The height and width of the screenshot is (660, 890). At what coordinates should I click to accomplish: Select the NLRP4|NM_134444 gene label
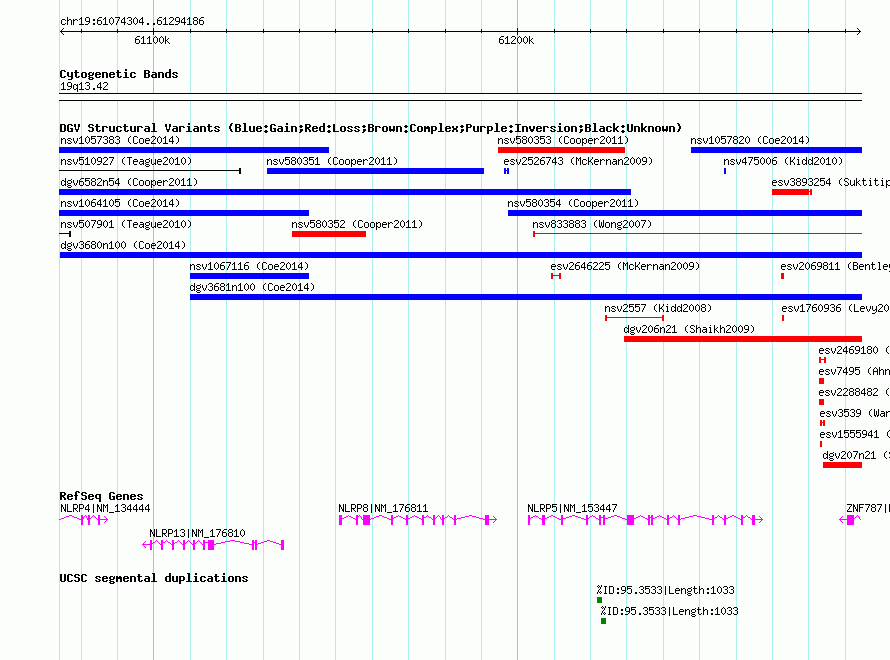(x=105, y=508)
